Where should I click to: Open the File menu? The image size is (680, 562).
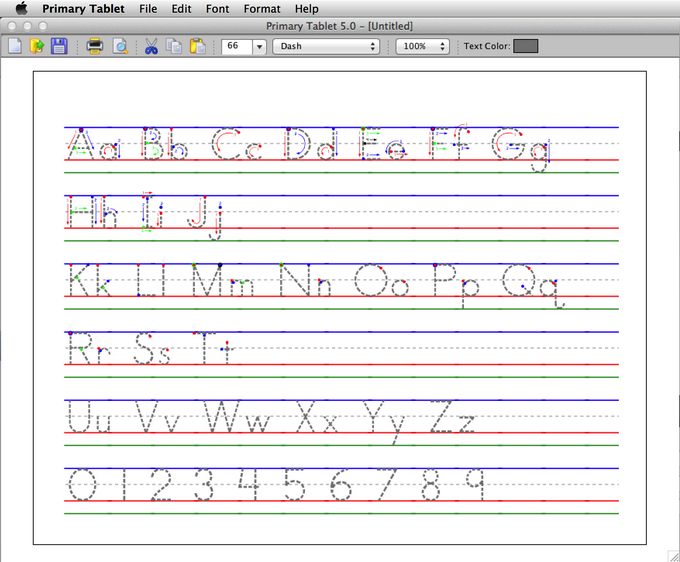coord(148,8)
